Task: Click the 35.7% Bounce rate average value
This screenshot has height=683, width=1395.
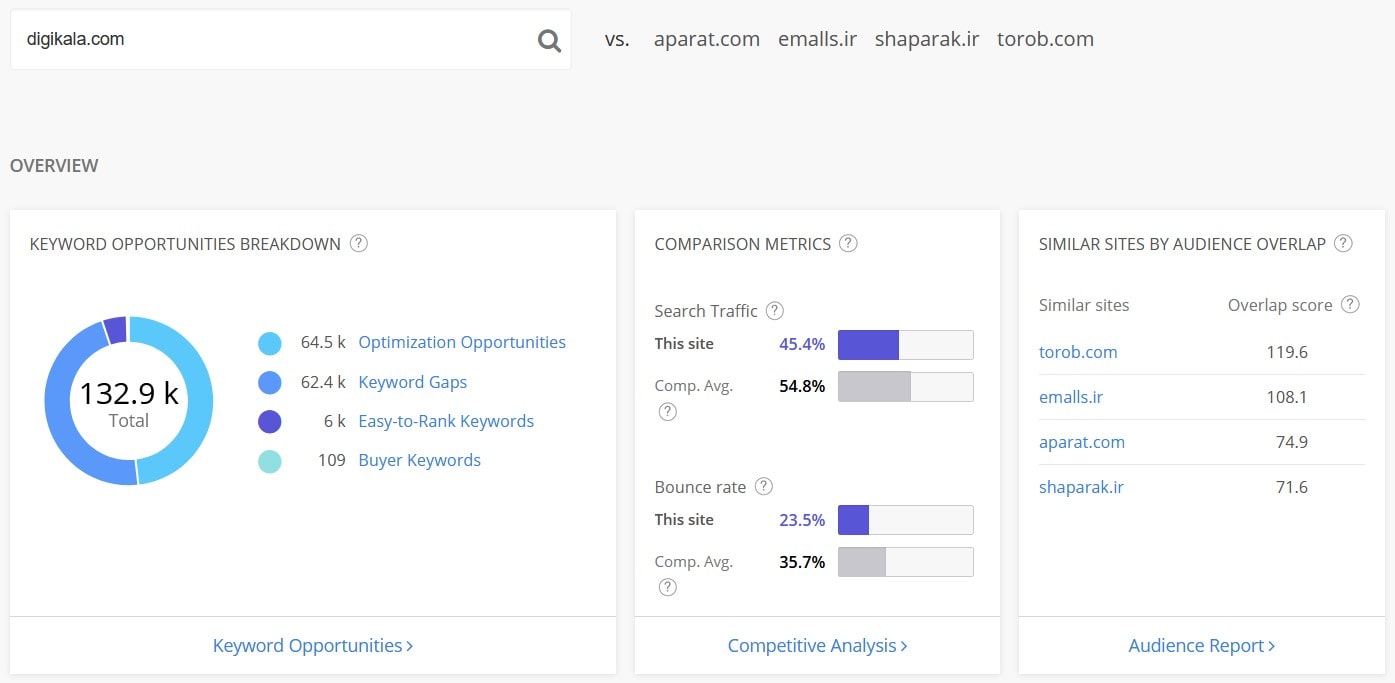Action: (x=802, y=562)
